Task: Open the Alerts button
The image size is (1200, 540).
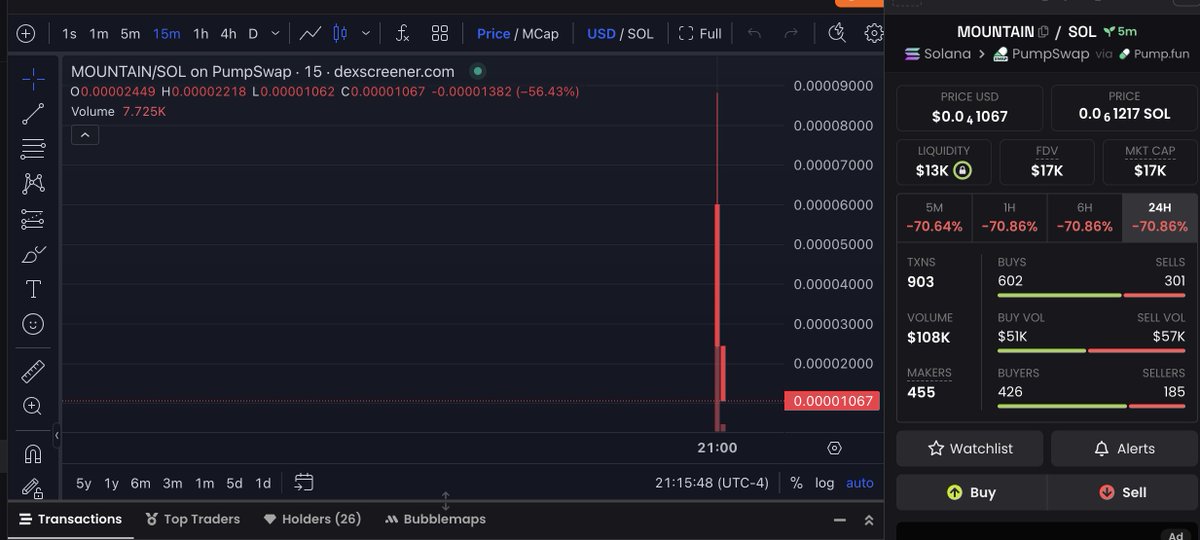Action: 1124,449
